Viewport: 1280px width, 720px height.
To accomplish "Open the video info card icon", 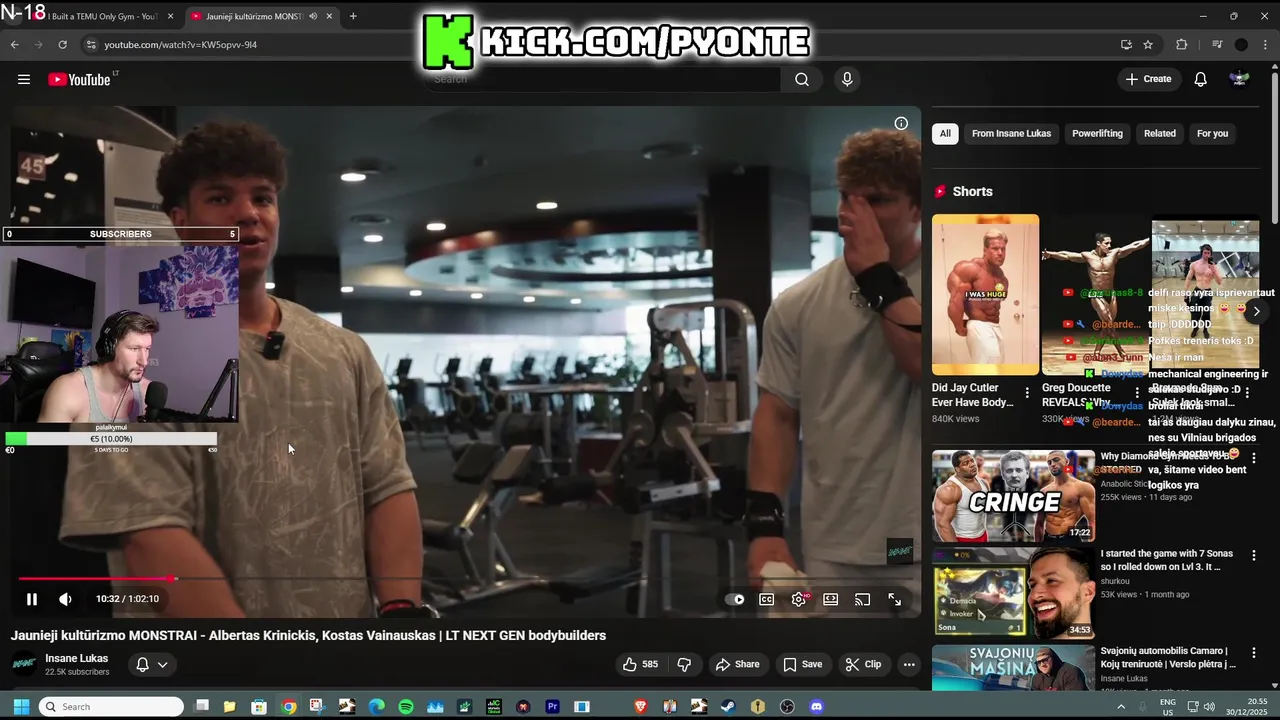I will [x=901, y=123].
